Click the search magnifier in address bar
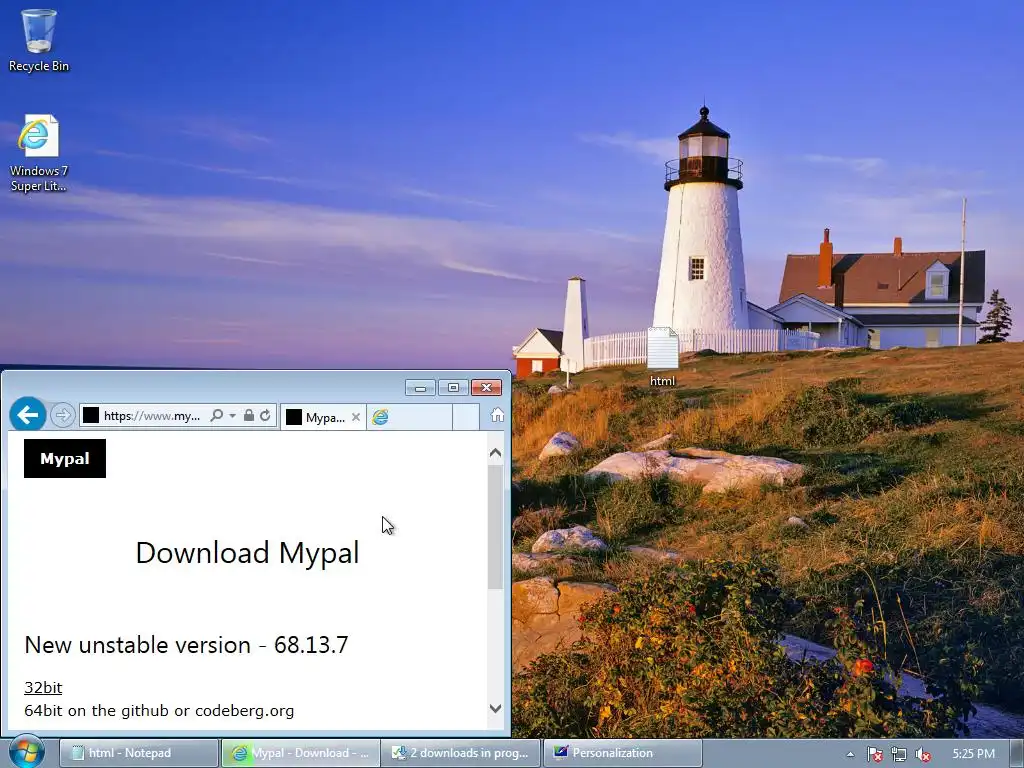The width and height of the screenshot is (1024, 768). tap(217, 415)
